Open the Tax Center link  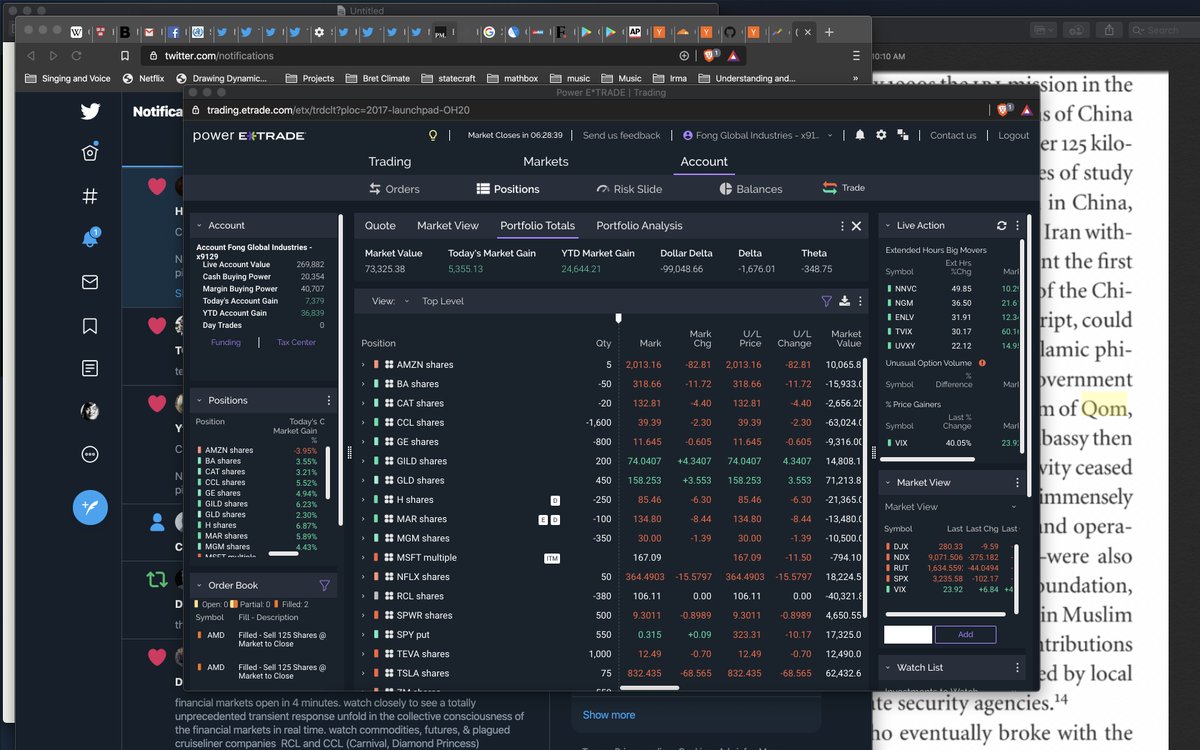tap(296, 342)
